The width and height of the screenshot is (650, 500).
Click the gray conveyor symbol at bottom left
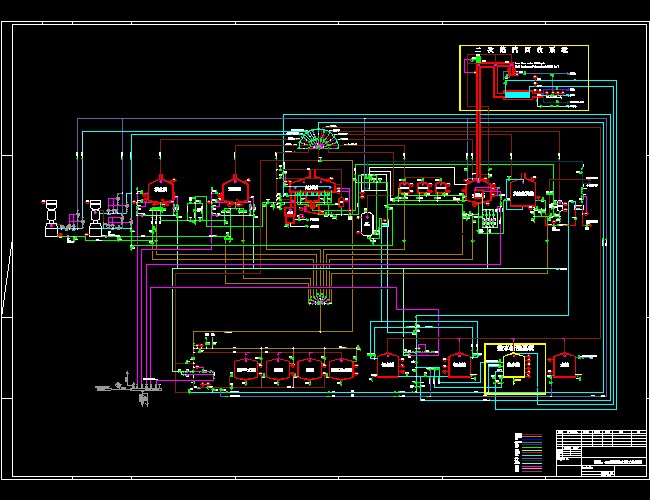tap(129, 387)
